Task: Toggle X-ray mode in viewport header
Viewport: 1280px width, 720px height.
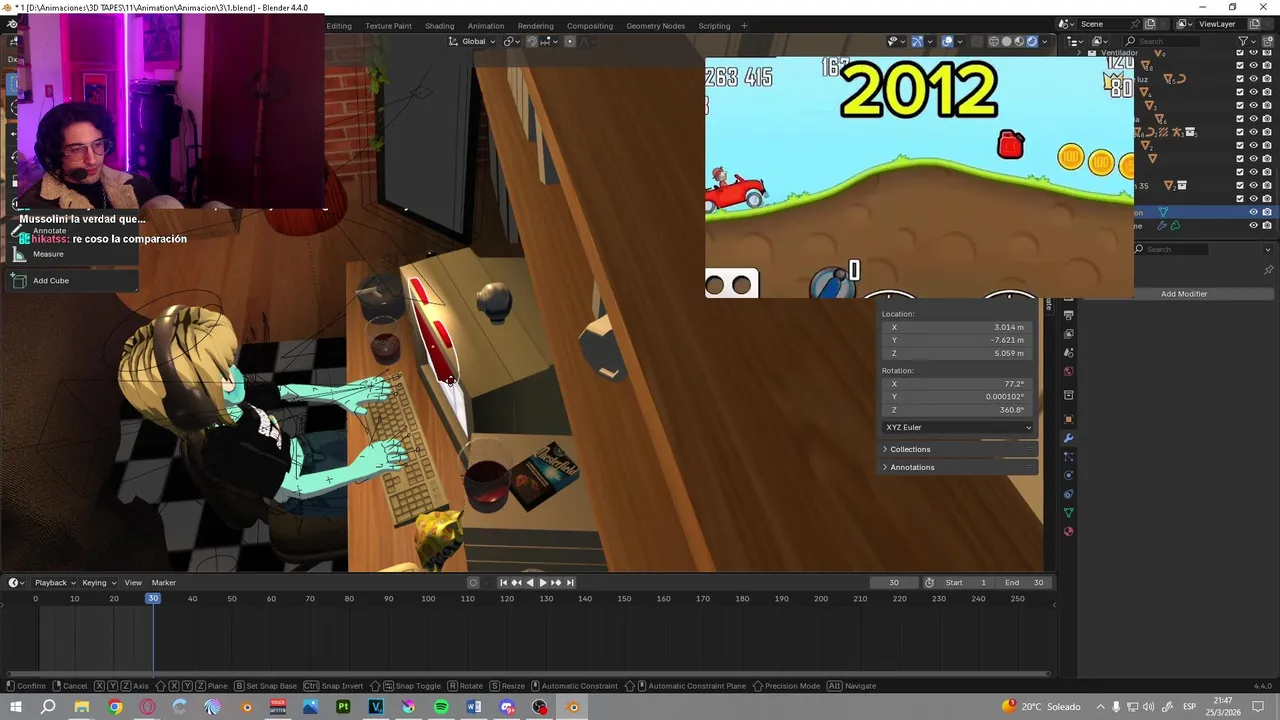Action: [x=977, y=42]
